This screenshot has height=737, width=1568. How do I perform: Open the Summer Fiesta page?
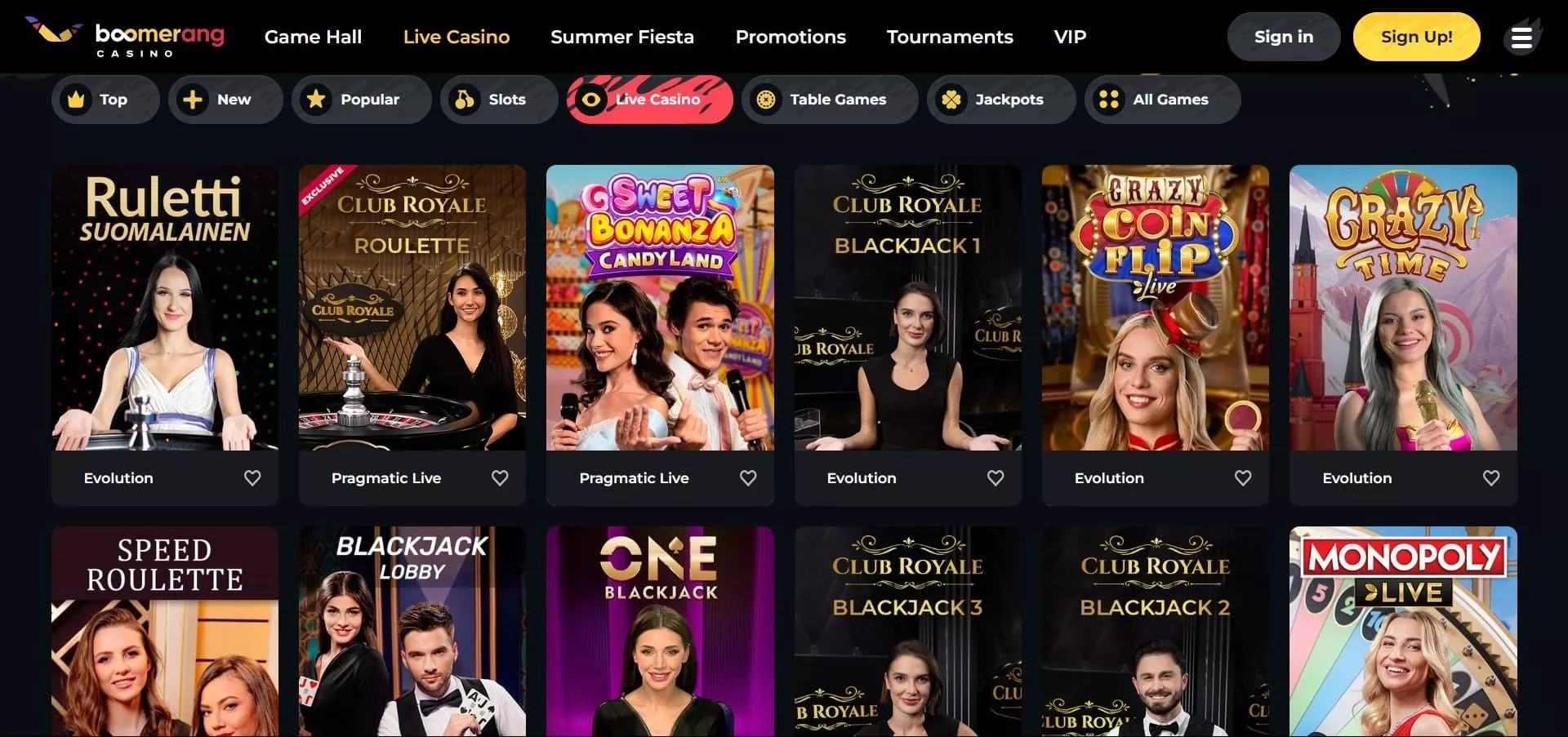(622, 37)
